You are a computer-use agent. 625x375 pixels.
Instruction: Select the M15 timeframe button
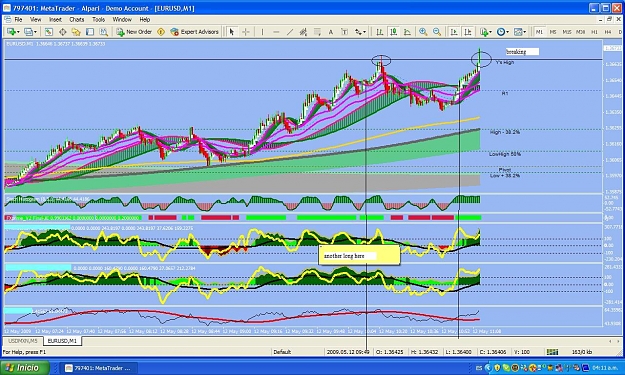tap(566, 32)
